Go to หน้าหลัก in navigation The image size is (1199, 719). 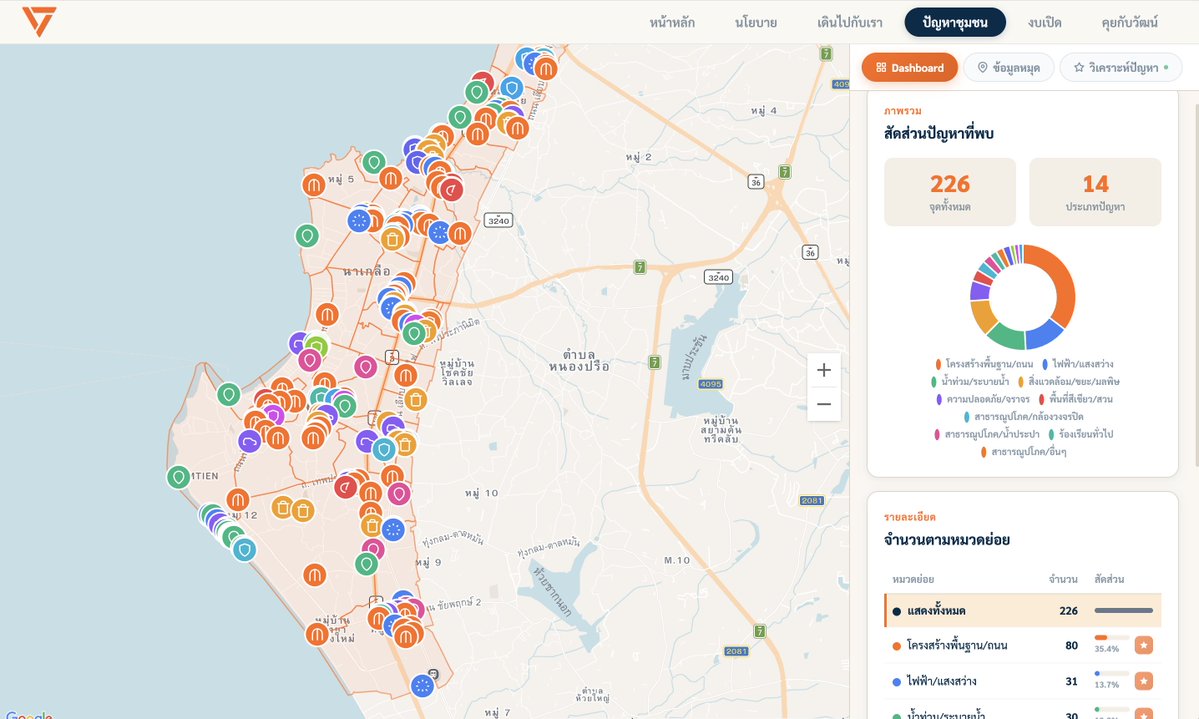pyautogui.click(x=672, y=22)
